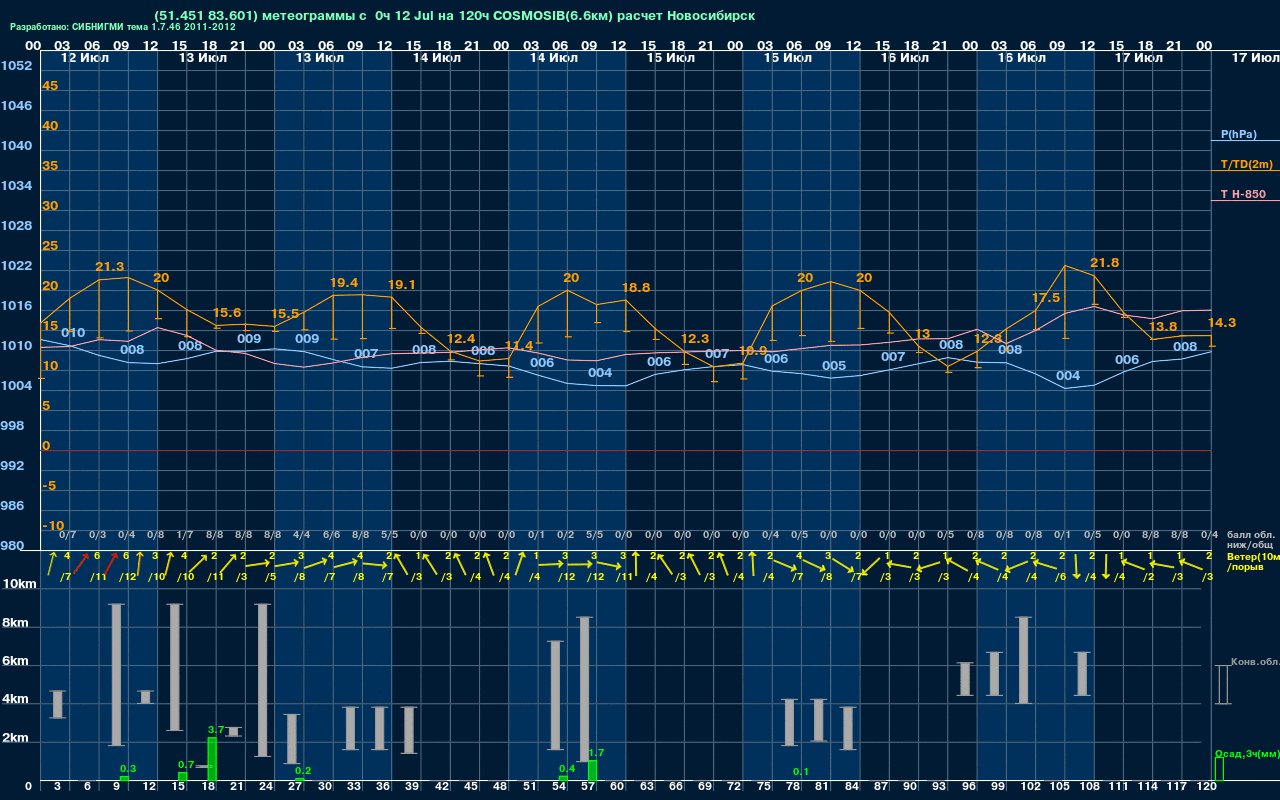
Task: Click the 15.6 temperature label
Action: click(227, 313)
